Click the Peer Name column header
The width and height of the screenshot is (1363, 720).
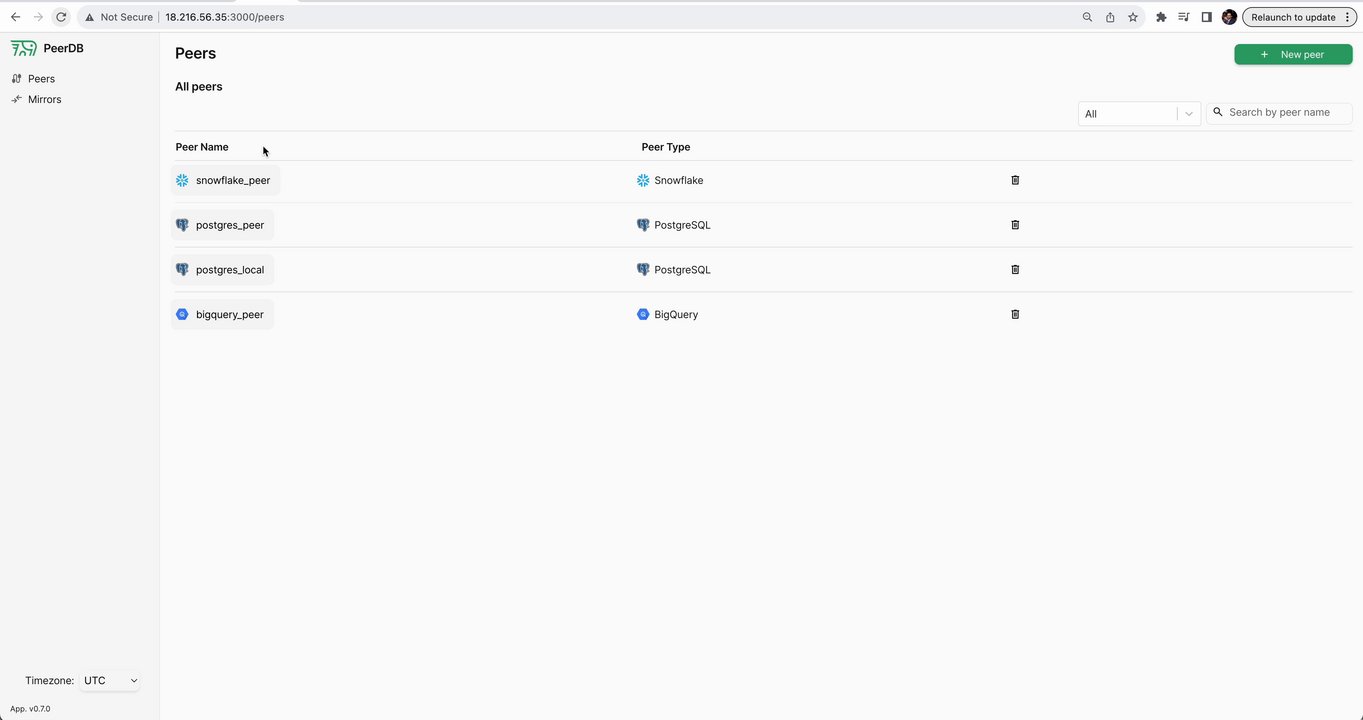tap(202, 147)
